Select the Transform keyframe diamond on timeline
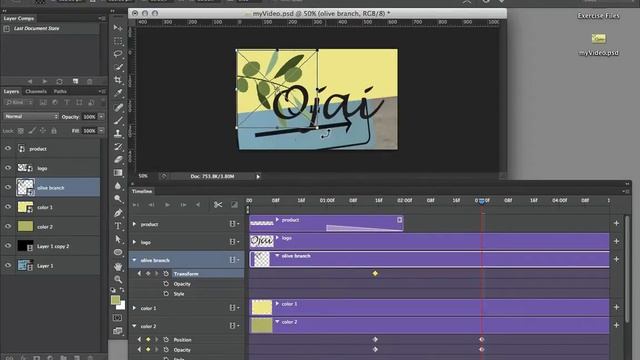 [x=375, y=273]
